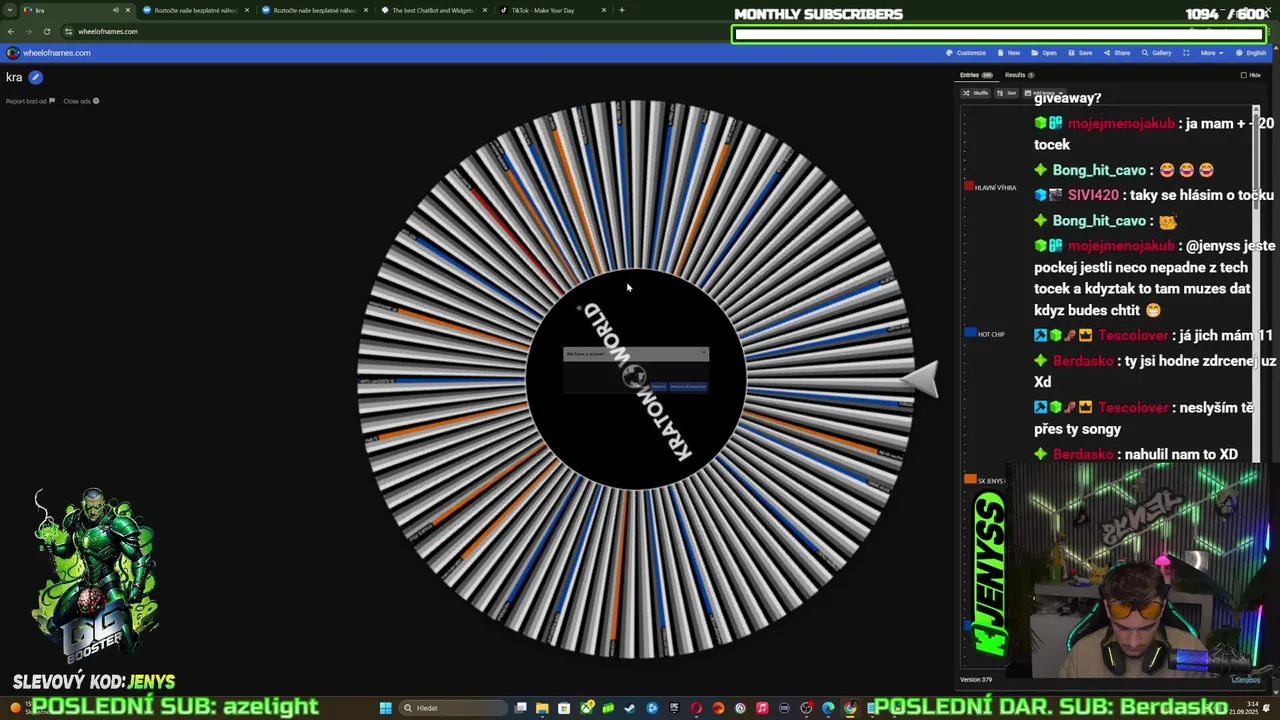Open Microsoft Store from taskbar
1280x720 pixels.
pyautogui.click(x=564, y=708)
